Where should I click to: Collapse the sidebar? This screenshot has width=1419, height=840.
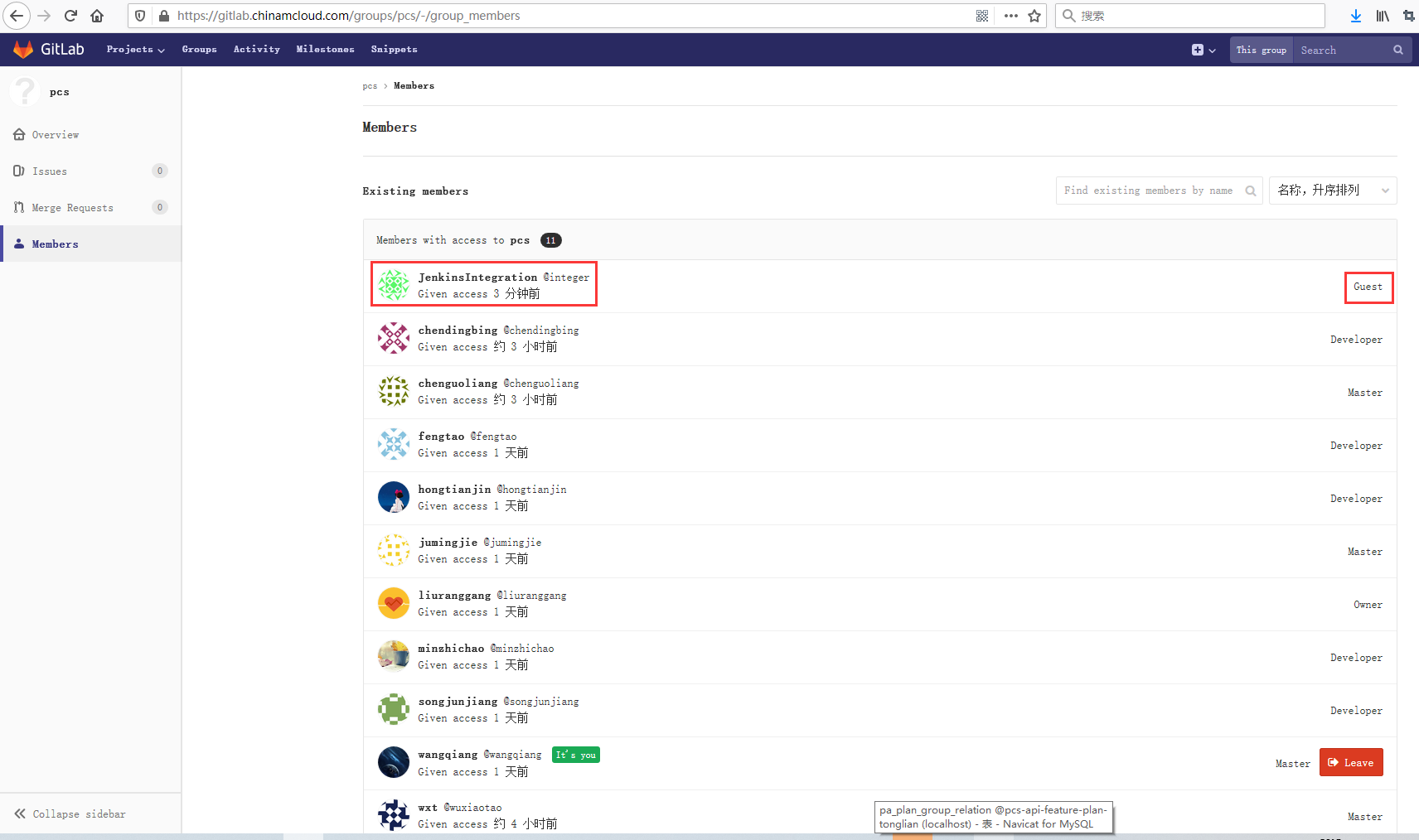coord(70,814)
